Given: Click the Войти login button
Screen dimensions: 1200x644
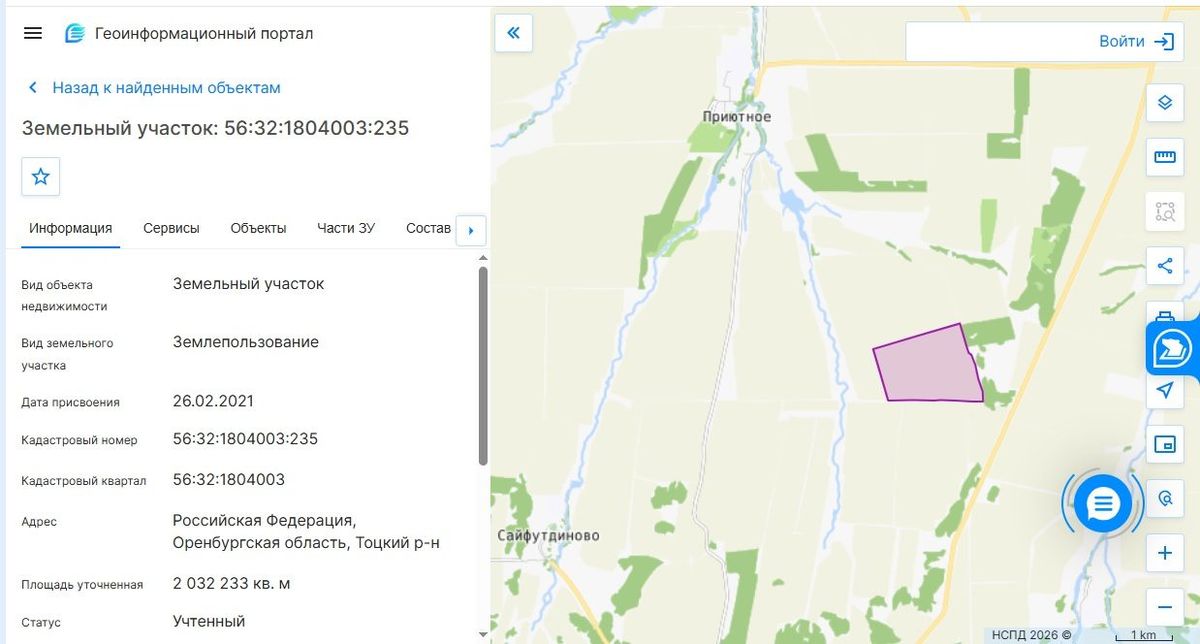Looking at the screenshot, I should (x=1136, y=42).
